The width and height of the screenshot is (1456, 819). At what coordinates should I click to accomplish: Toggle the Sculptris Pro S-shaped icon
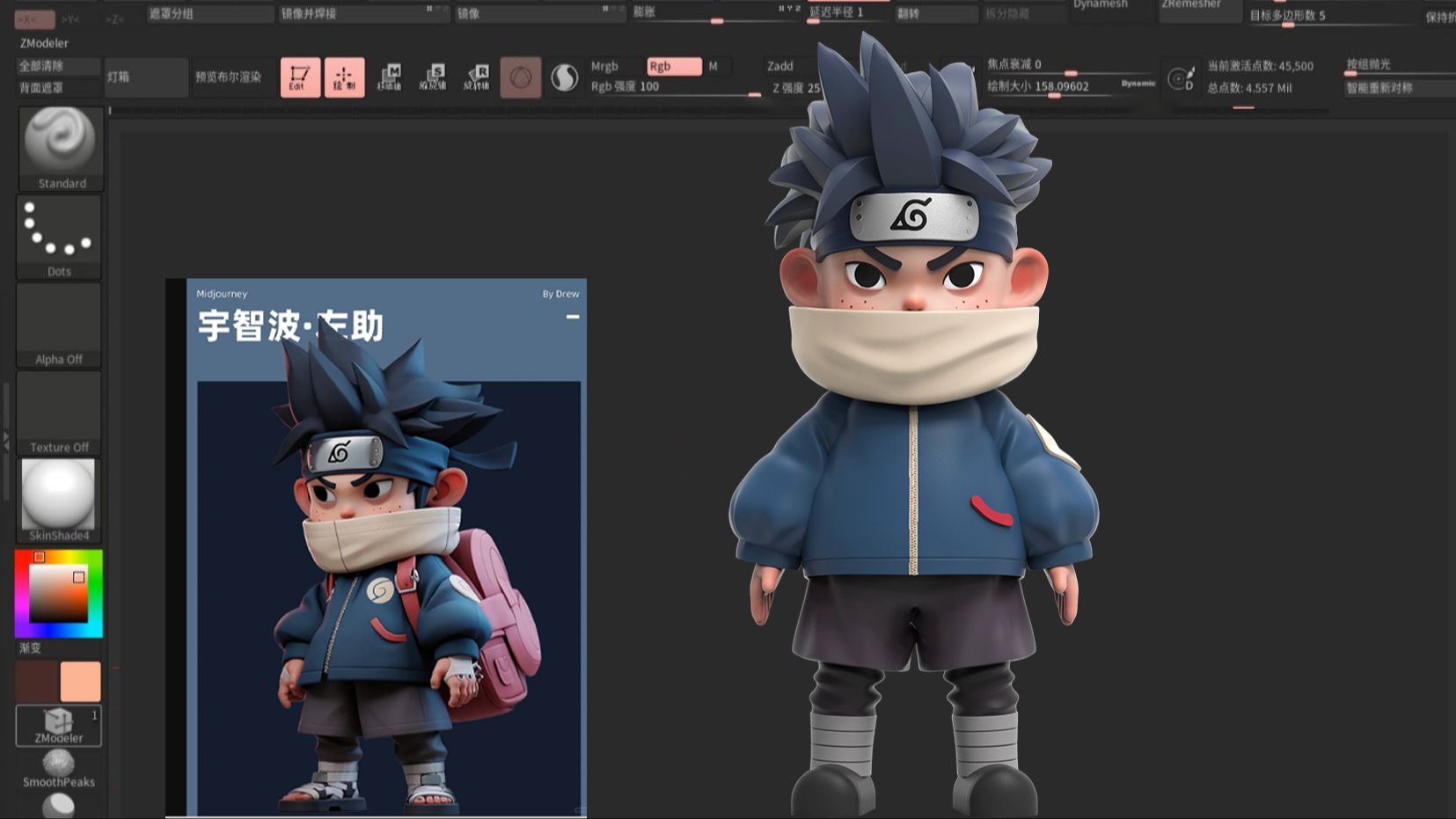(564, 77)
